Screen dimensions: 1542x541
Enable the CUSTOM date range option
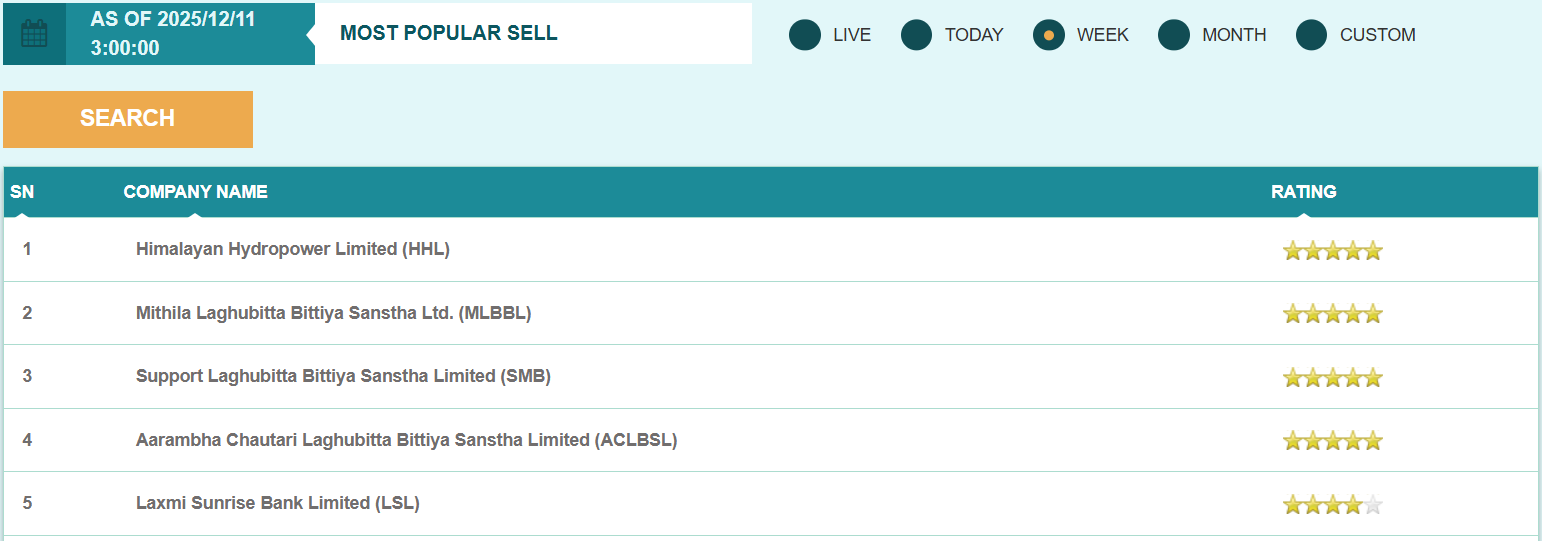pyautogui.click(x=1312, y=35)
